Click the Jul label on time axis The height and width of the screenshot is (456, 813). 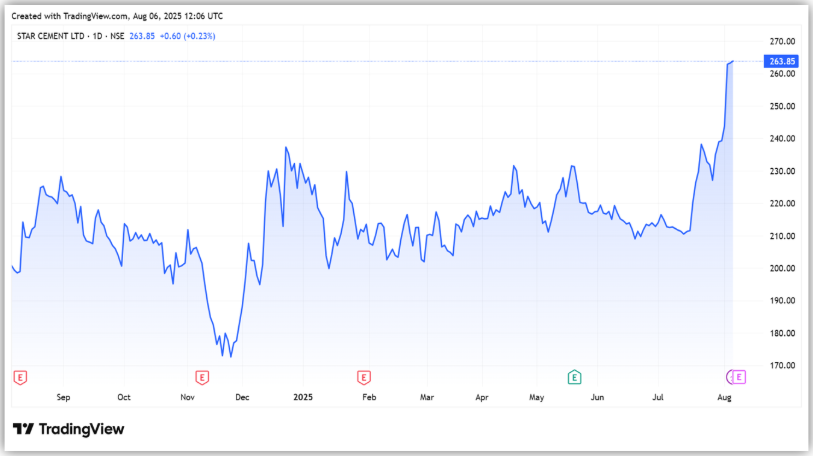coord(659,397)
